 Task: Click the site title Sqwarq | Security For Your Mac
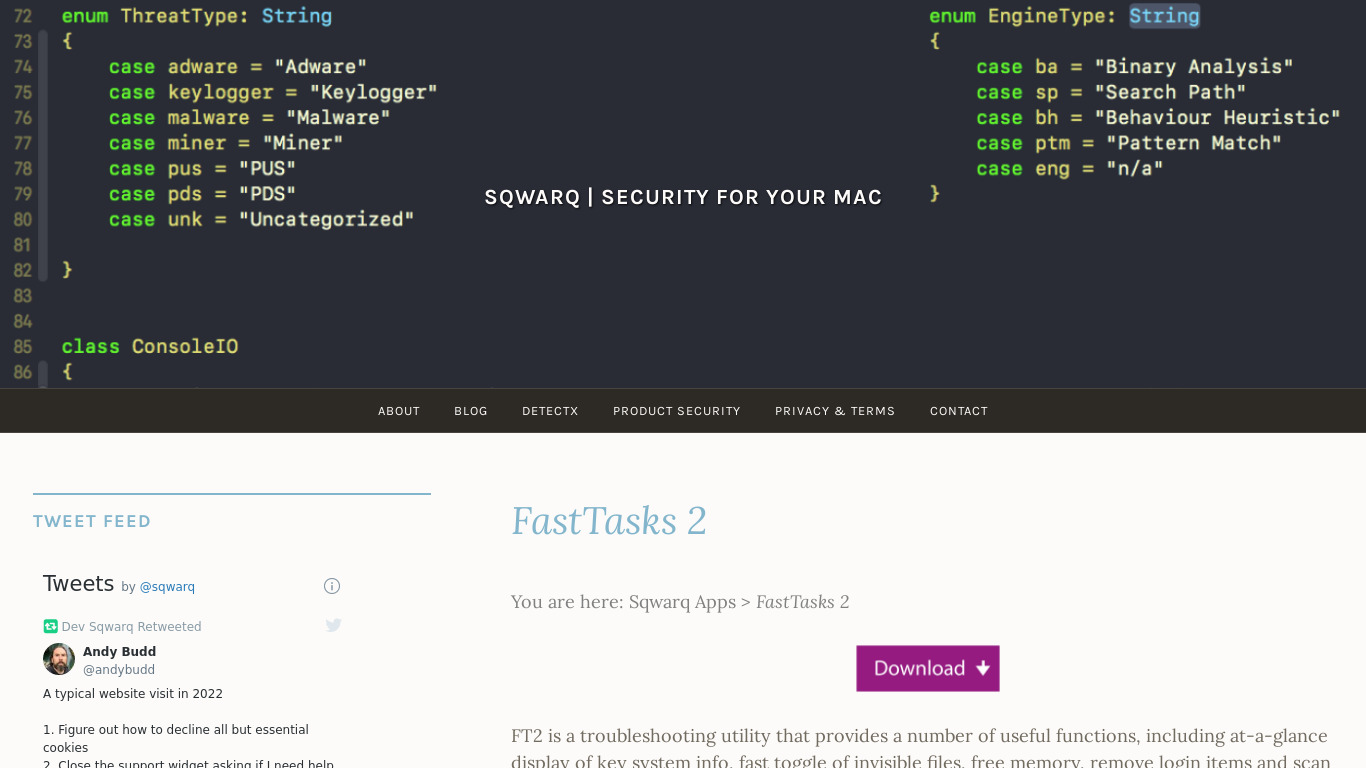click(683, 197)
